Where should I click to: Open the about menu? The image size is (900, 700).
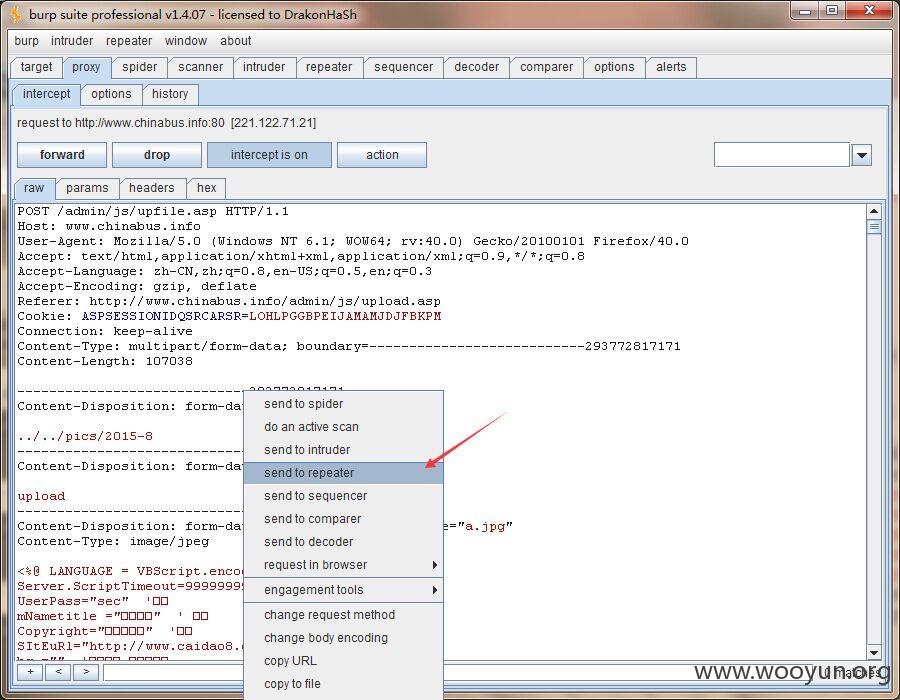click(235, 41)
